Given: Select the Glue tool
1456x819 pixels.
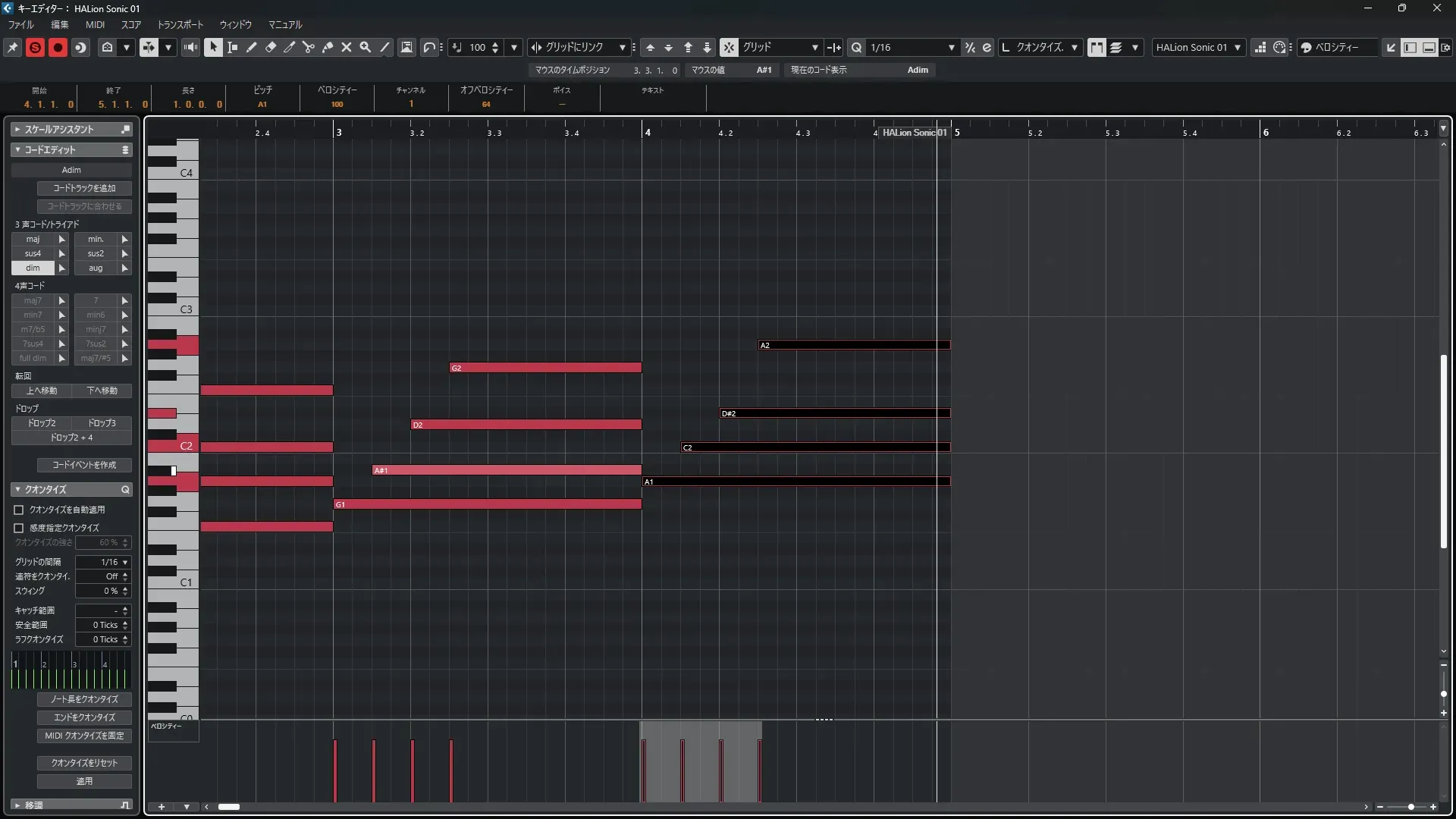Looking at the screenshot, I should click(x=328, y=47).
